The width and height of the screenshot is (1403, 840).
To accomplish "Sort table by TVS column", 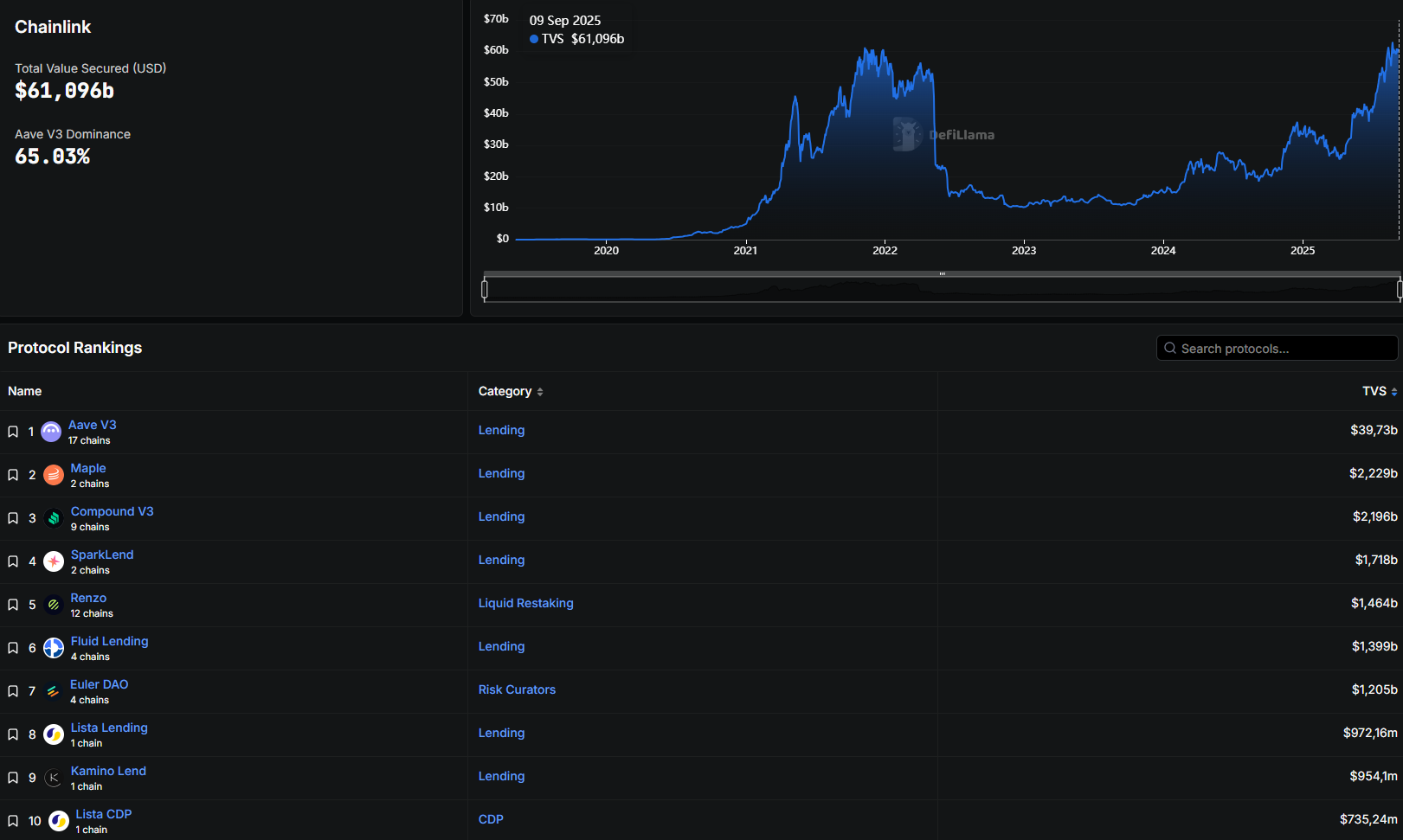I will point(1380,391).
